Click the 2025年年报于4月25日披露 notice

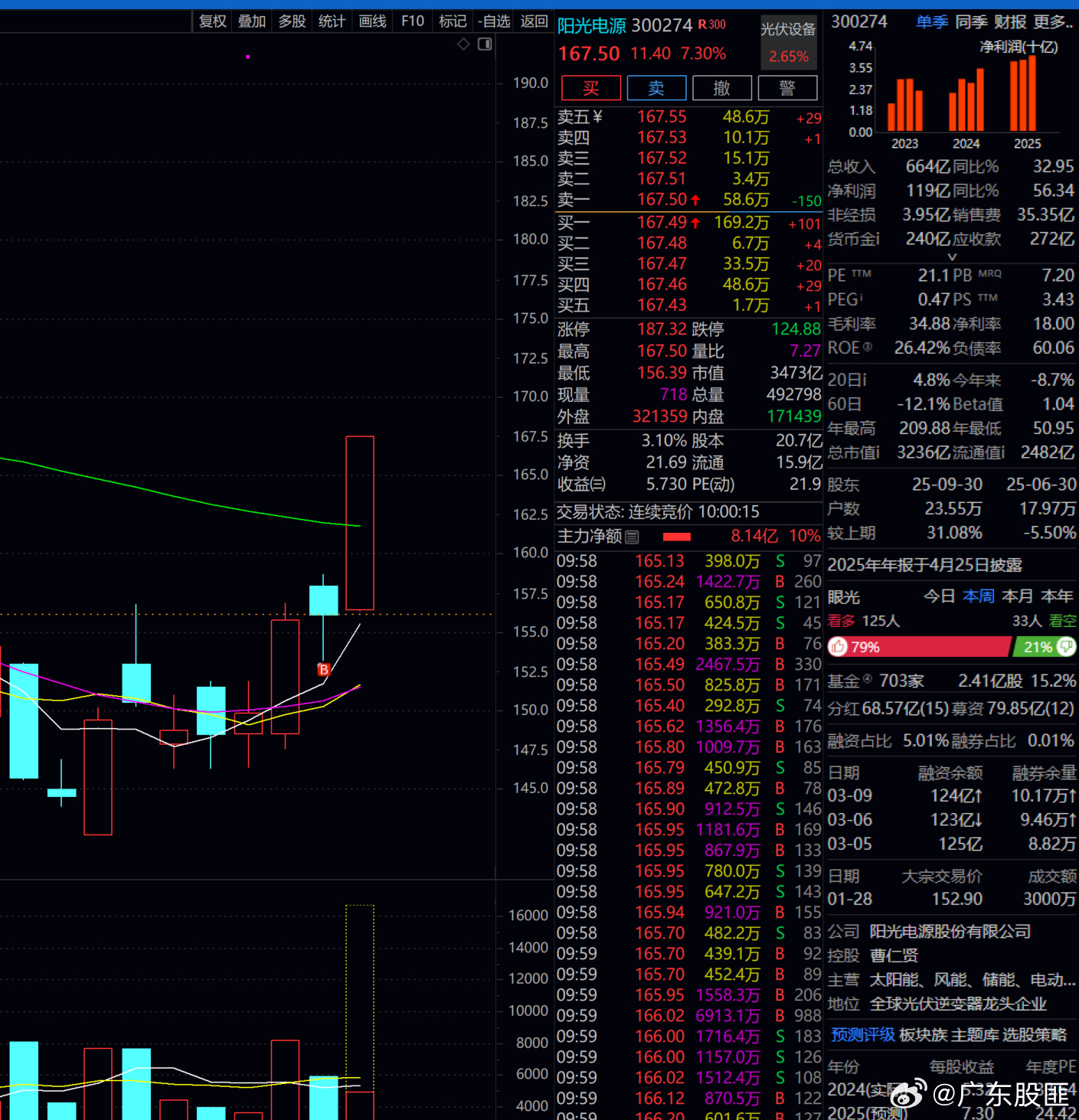925,565
